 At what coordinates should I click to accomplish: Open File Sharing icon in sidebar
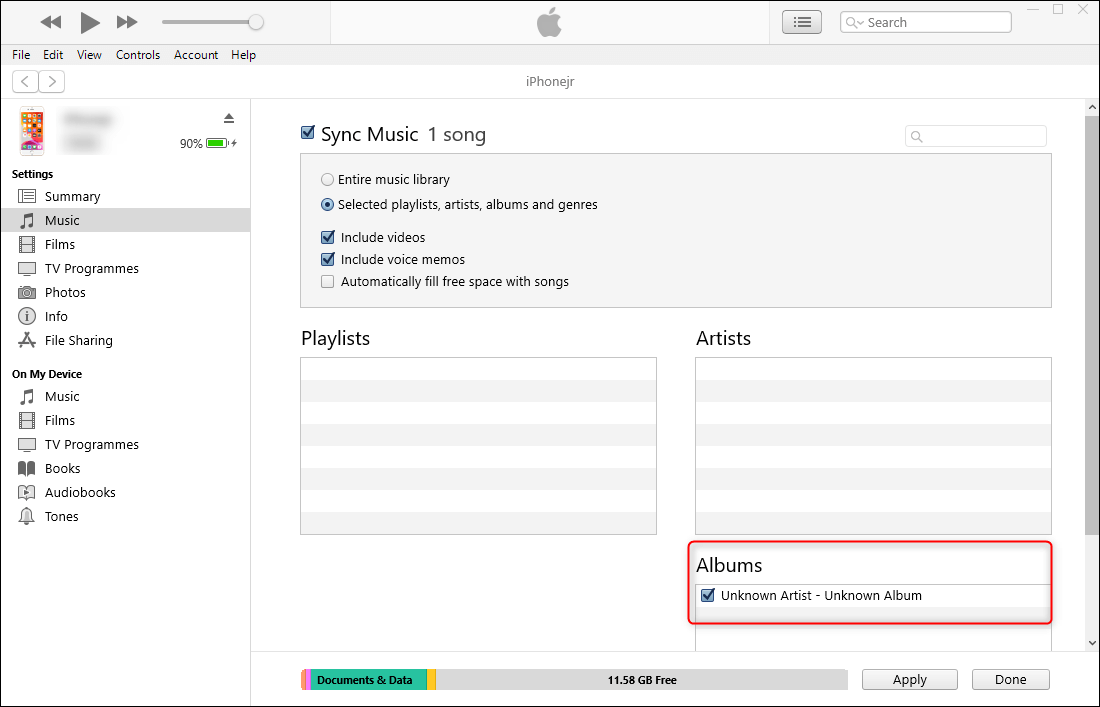pyautogui.click(x=27, y=340)
